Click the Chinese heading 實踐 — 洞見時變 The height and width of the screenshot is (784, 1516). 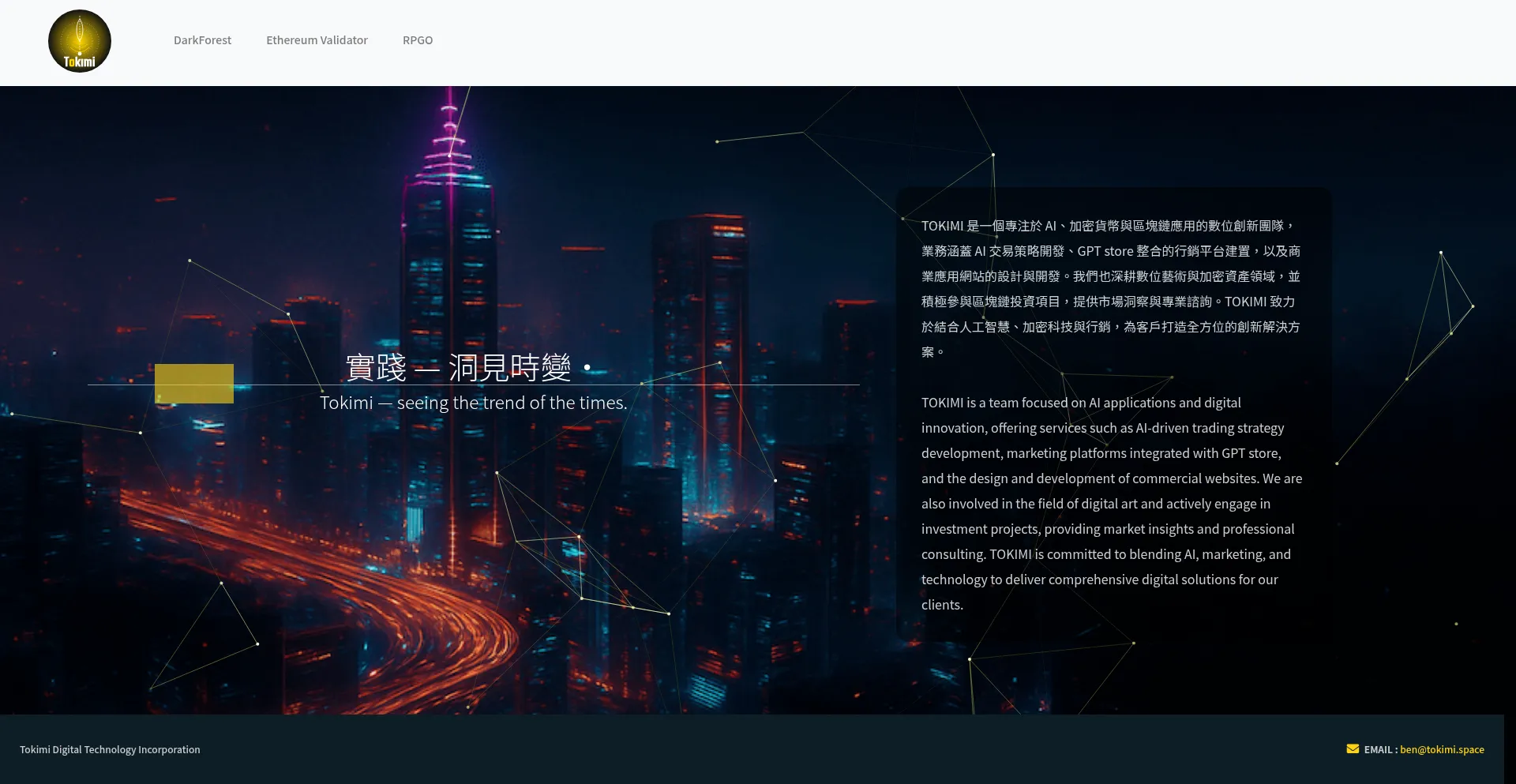click(x=458, y=367)
